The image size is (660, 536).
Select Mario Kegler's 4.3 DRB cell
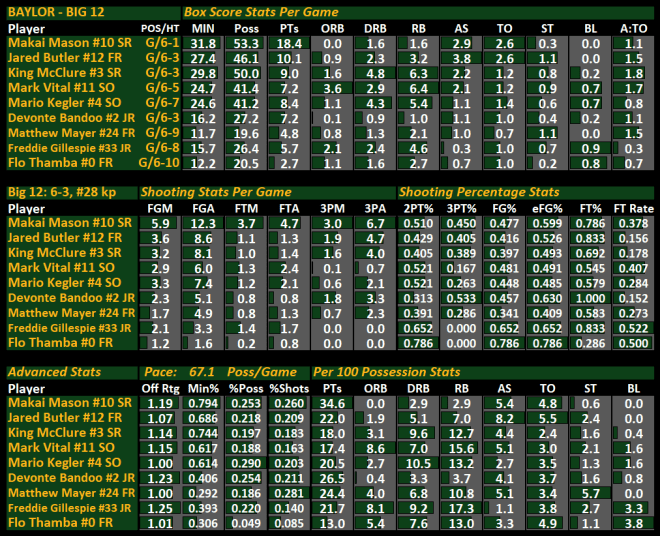click(375, 104)
